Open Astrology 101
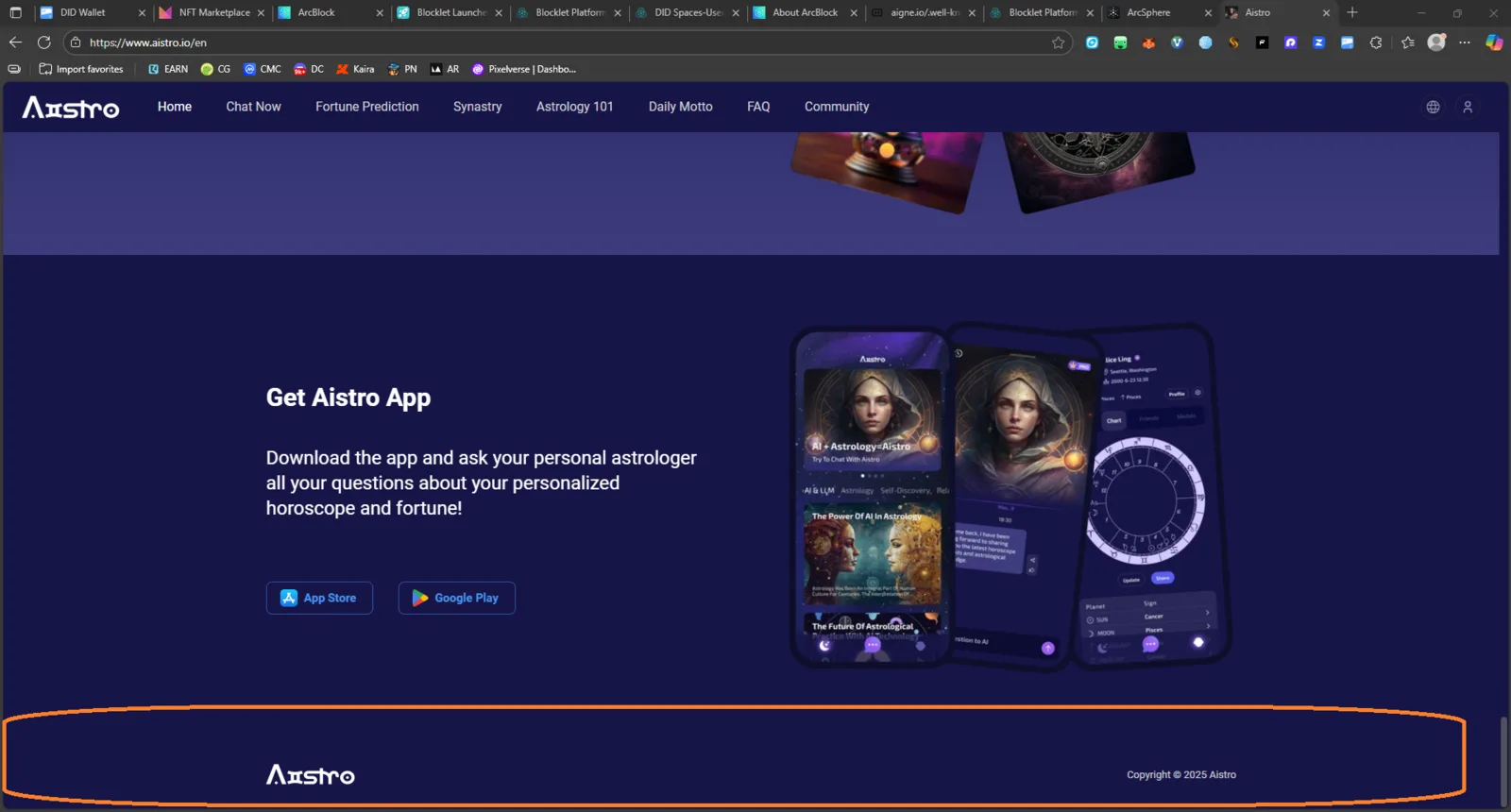The height and width of the screenshot is (812, 1511). [x=575, y=107]
